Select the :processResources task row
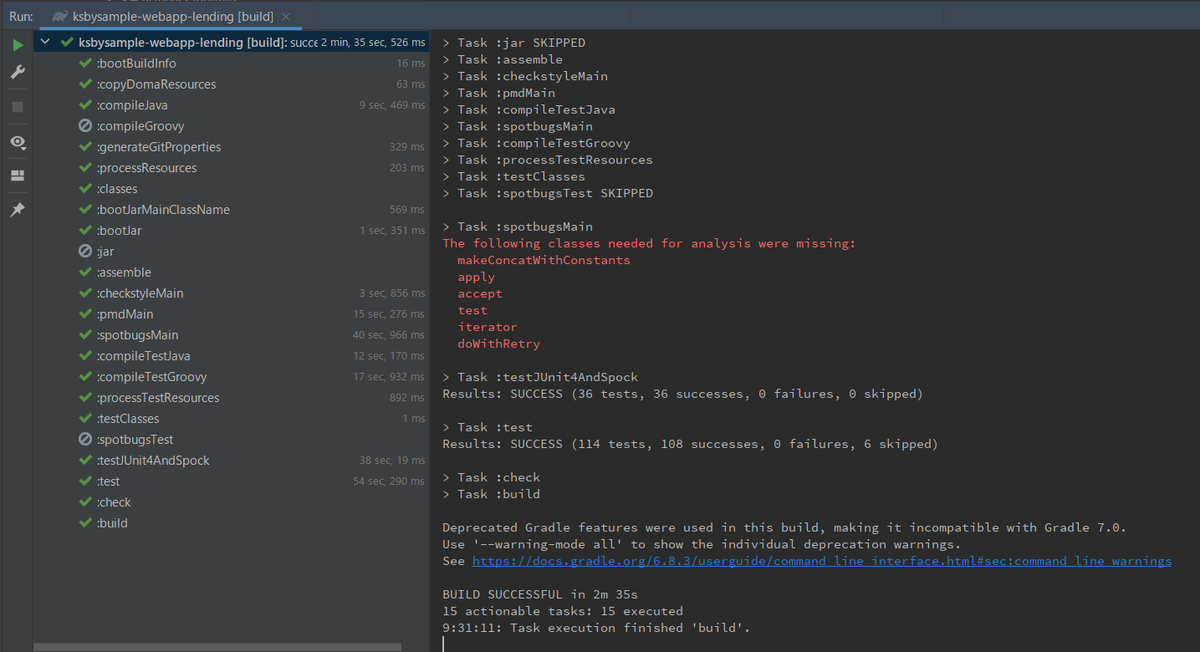Viewport: 1200px width, 652px height. tap(231, 168)
